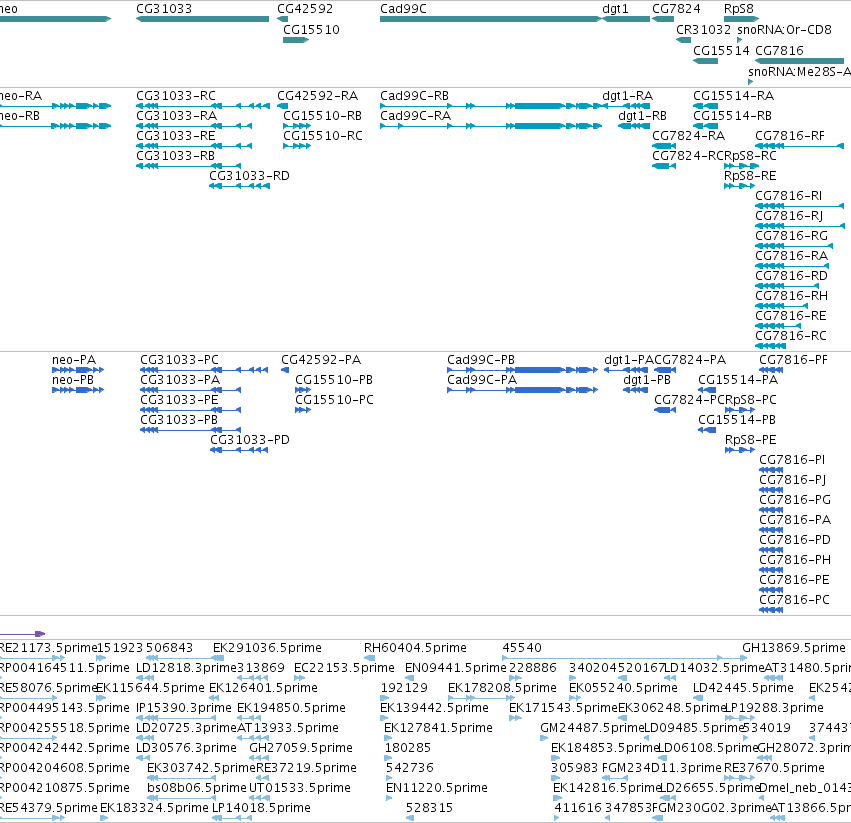
Task: Select snoRNA:Or-CD8 feature label
Action: coord(784,29)
